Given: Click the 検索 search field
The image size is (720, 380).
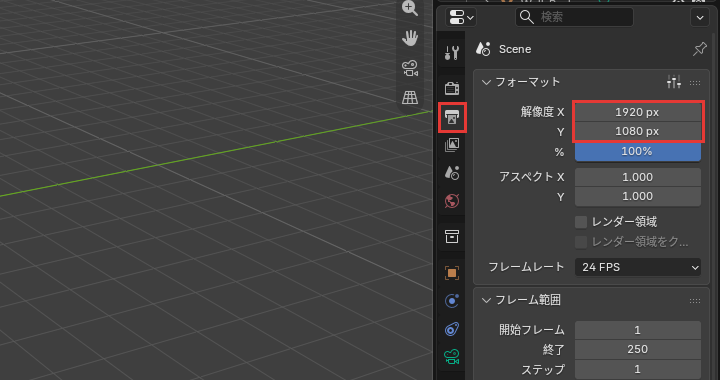Looking at the screenshot, I should pos(574,17).
